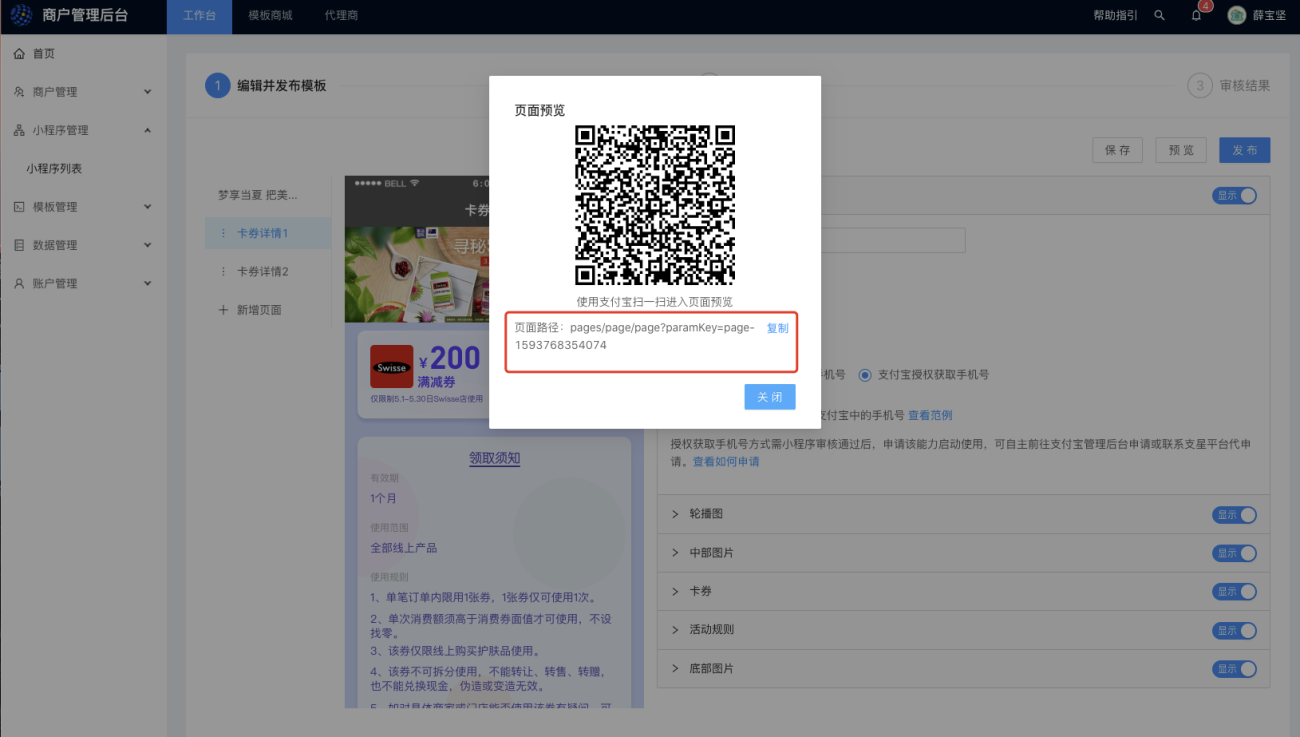Select the 卡券详情1 page item
Screen dimensions: 1300x737
tap(268, 233)
